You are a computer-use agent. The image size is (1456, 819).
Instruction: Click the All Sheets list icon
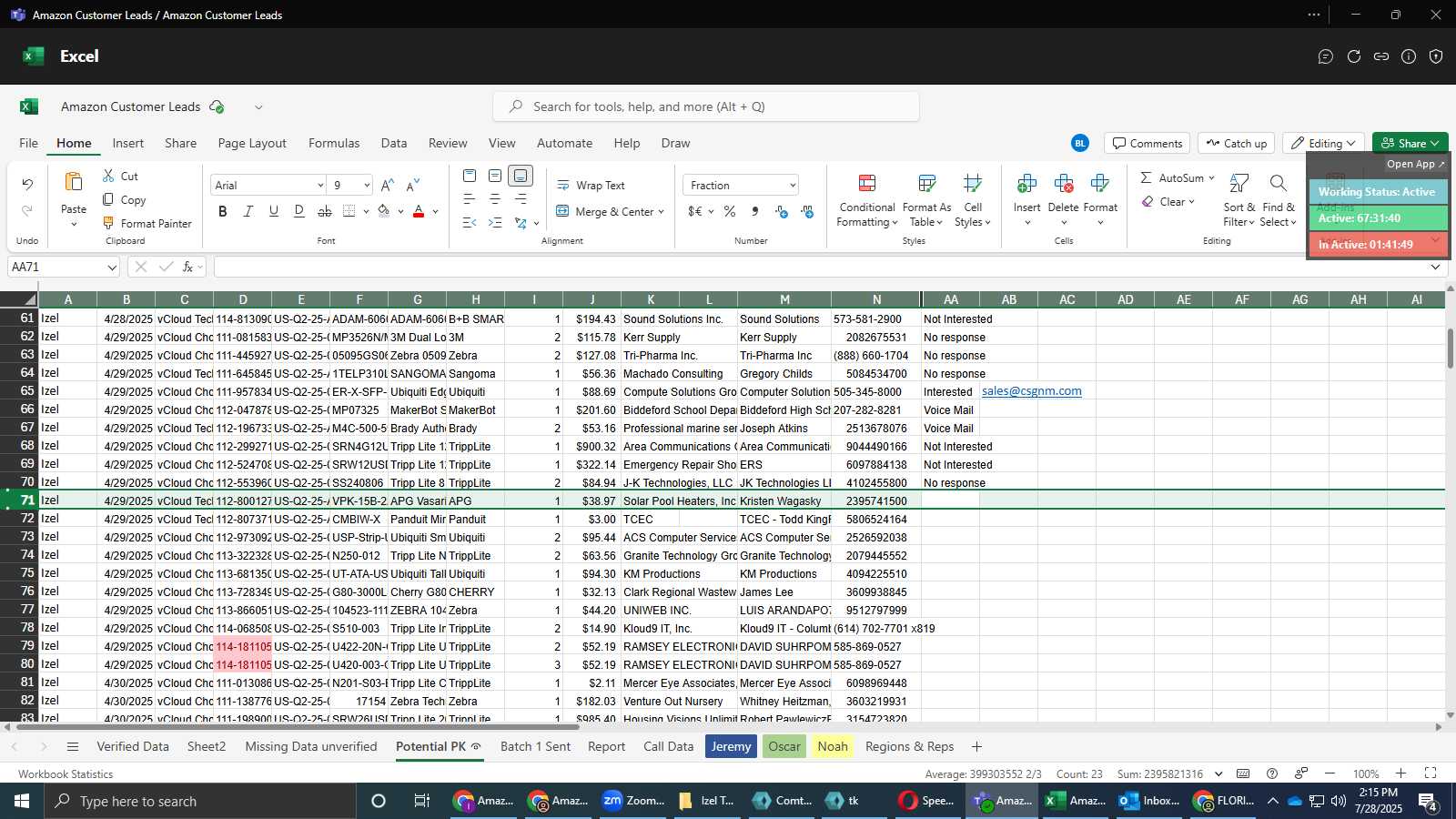click(x=73, y=747)
